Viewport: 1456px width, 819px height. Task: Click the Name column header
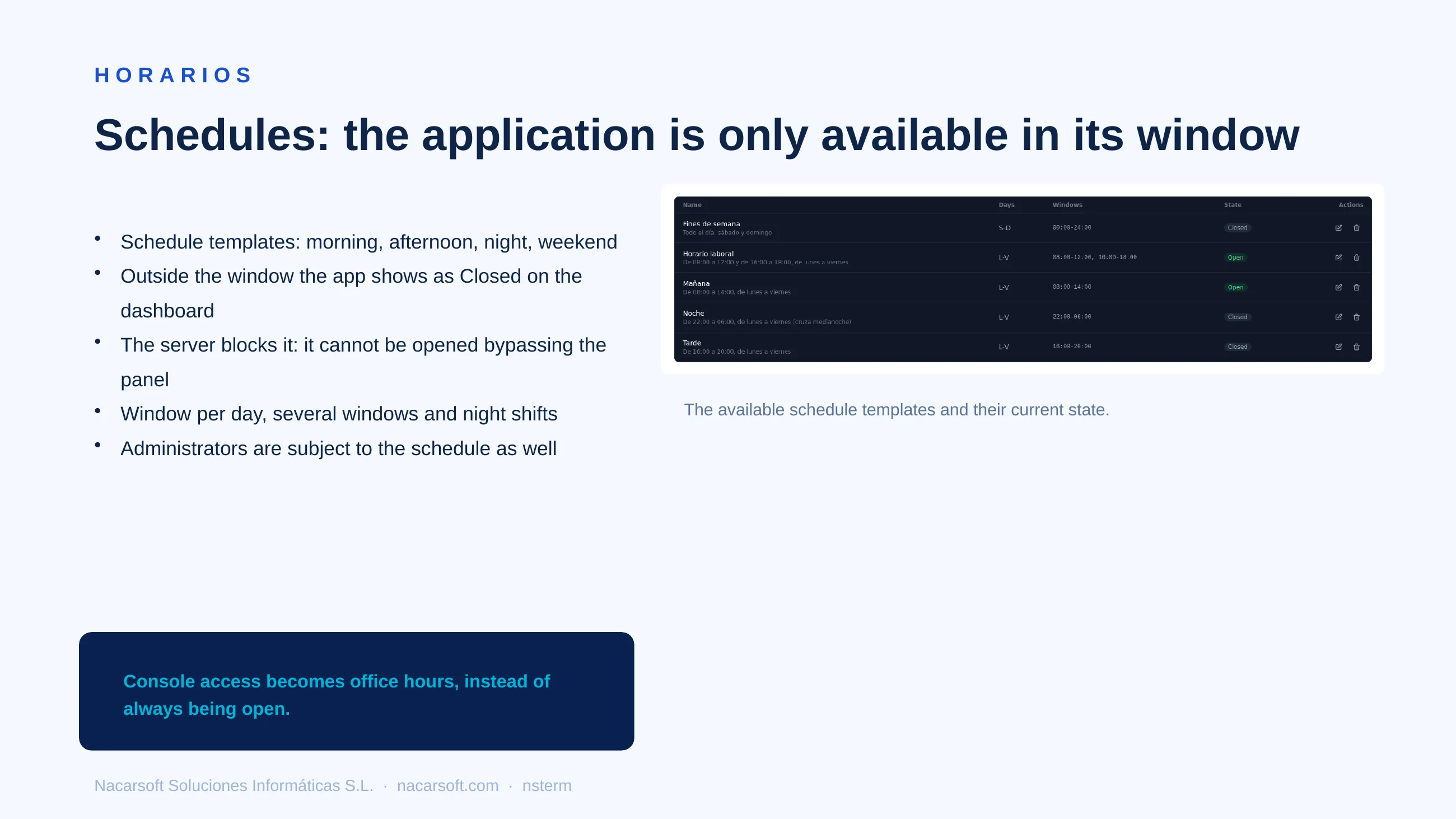tap(692, 205)
